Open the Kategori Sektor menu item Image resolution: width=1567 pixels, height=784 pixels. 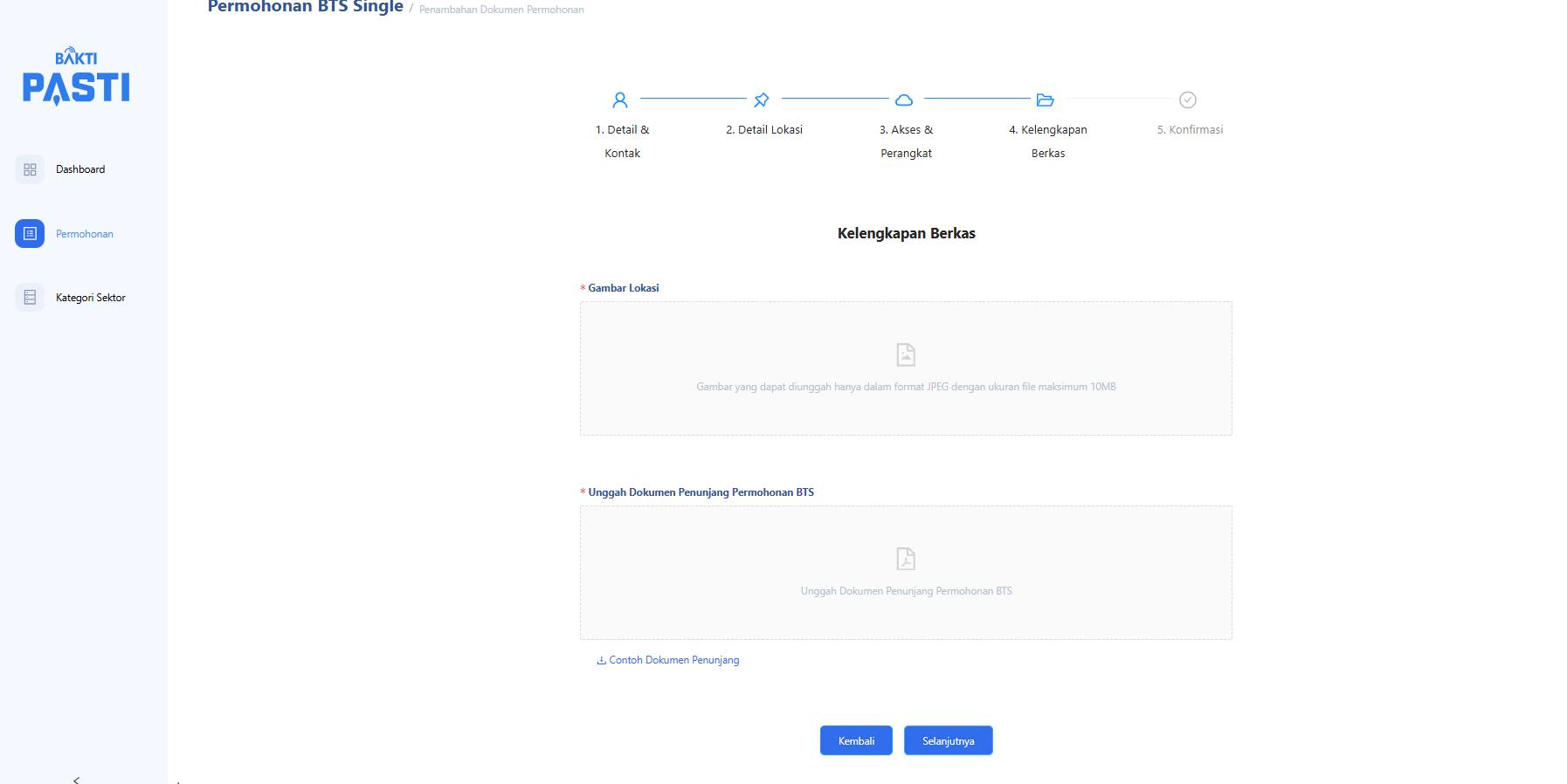(91, 298)
